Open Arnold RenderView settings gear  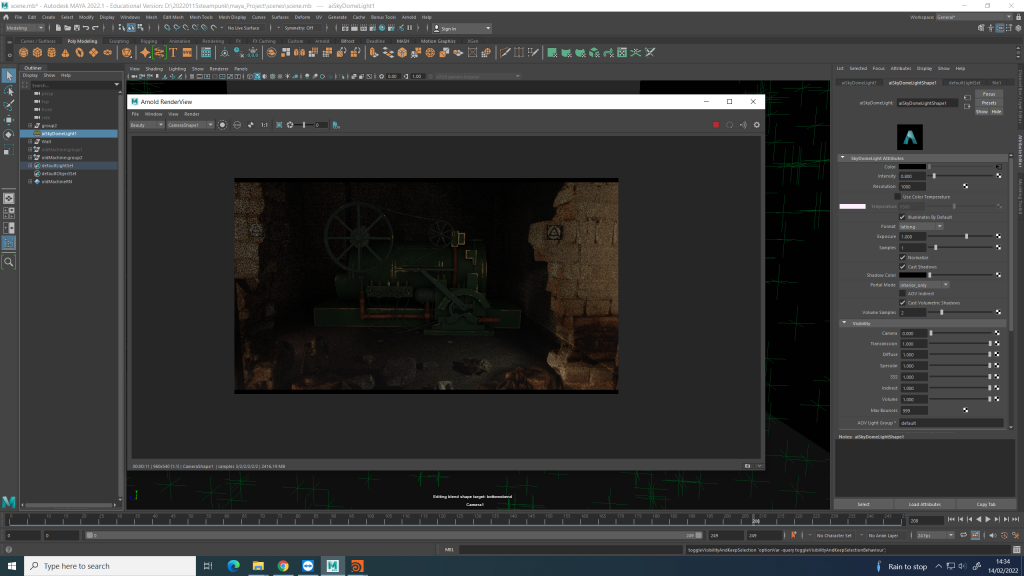[x=757, y=125]
